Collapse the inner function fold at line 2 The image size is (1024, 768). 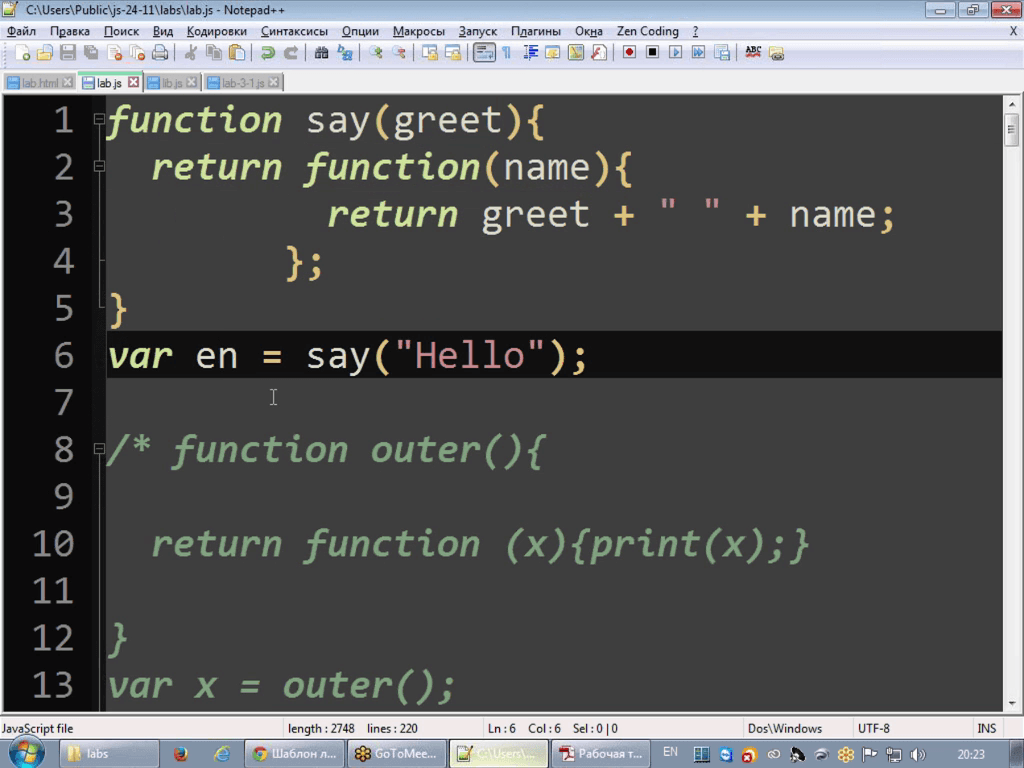click(99, 167)
